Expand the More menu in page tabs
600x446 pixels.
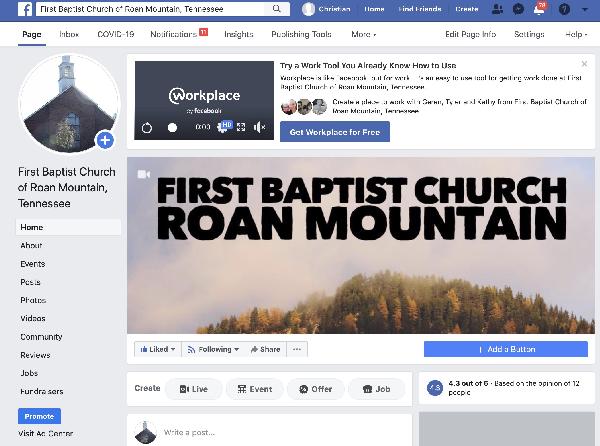pyautogui.click(x=363, y=34)
